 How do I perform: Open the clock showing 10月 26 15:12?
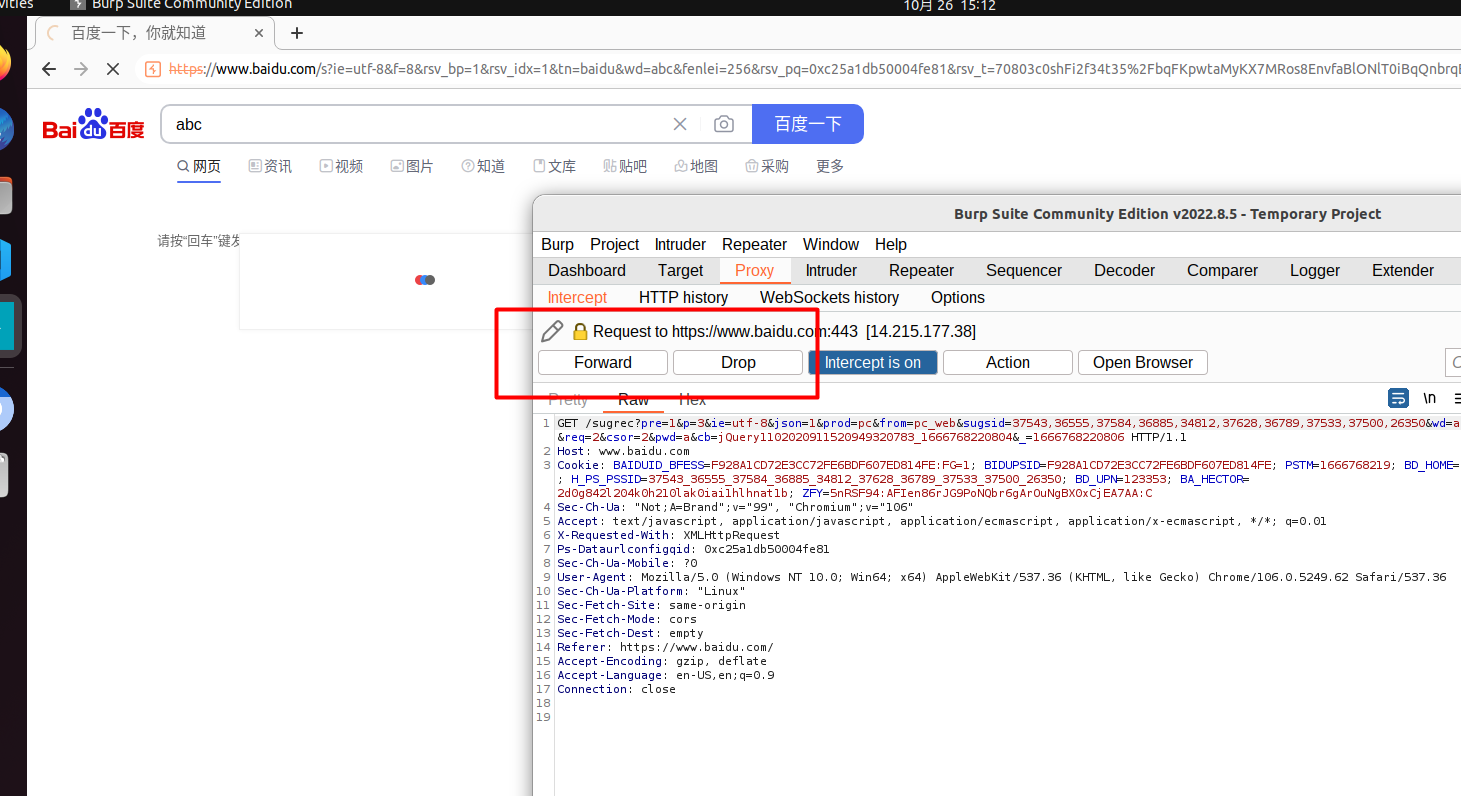(x=949, y=5)
